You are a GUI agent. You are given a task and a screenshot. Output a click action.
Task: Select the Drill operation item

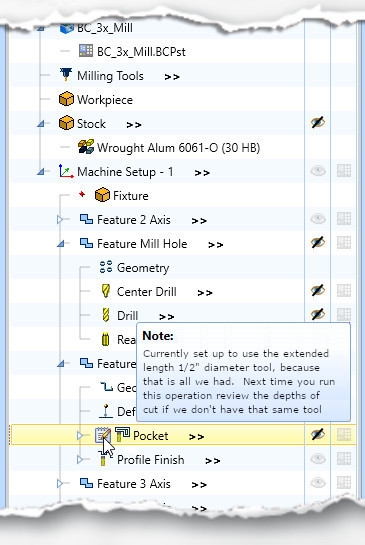coord(127,316)
